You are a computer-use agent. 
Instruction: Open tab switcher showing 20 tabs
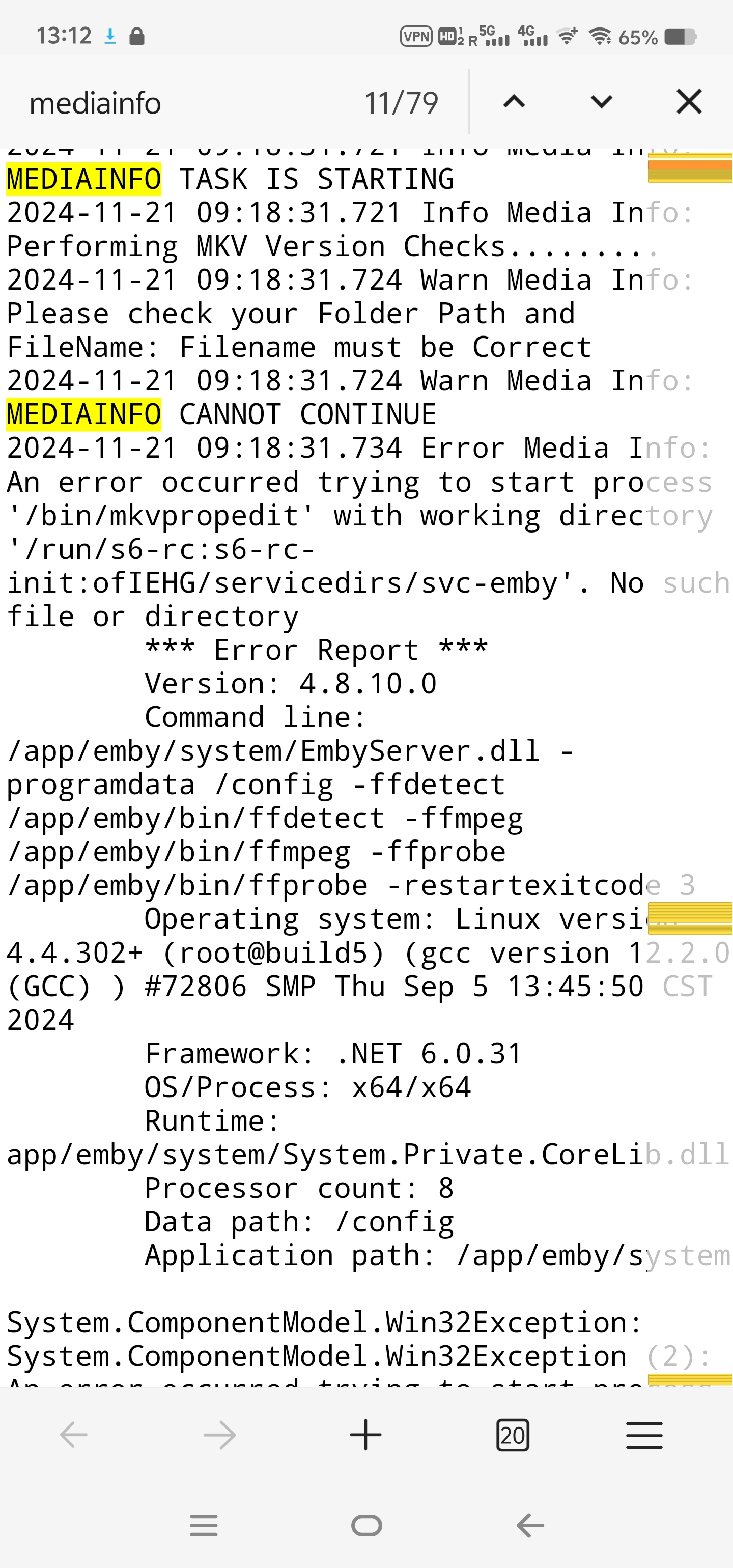pos(513,1435)
